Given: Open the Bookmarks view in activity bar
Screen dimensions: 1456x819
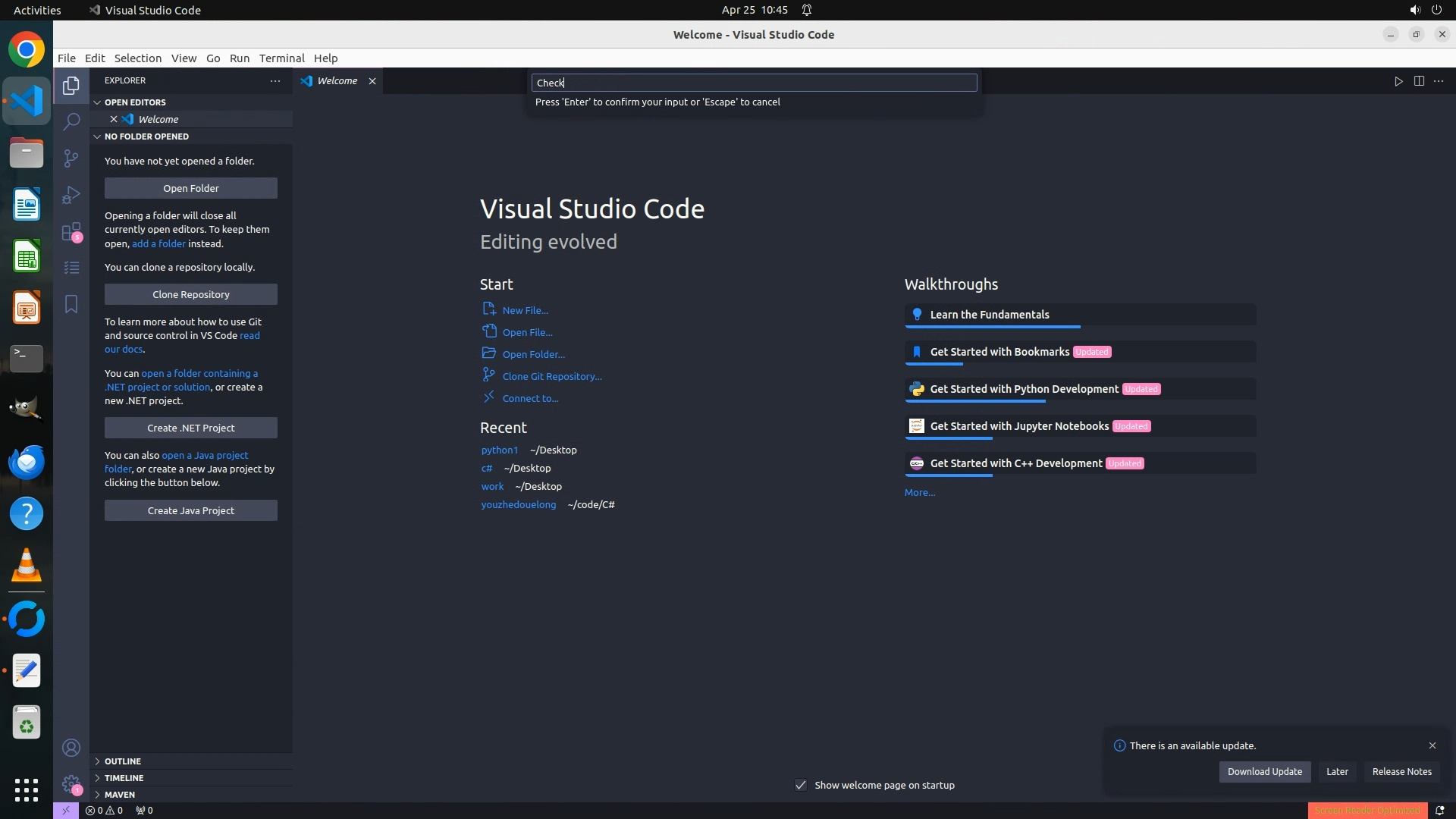Looking at the screenshot, I should 71,304.
